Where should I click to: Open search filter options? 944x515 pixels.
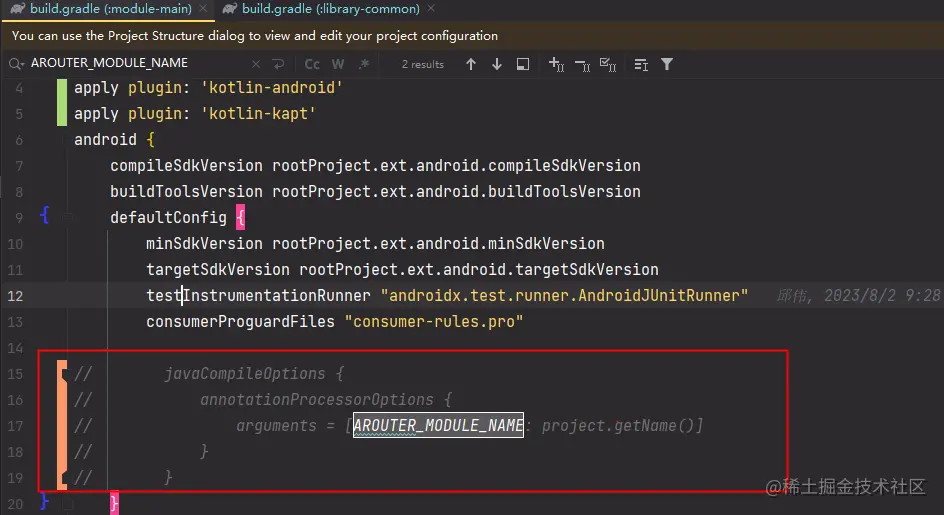(667, 64)
